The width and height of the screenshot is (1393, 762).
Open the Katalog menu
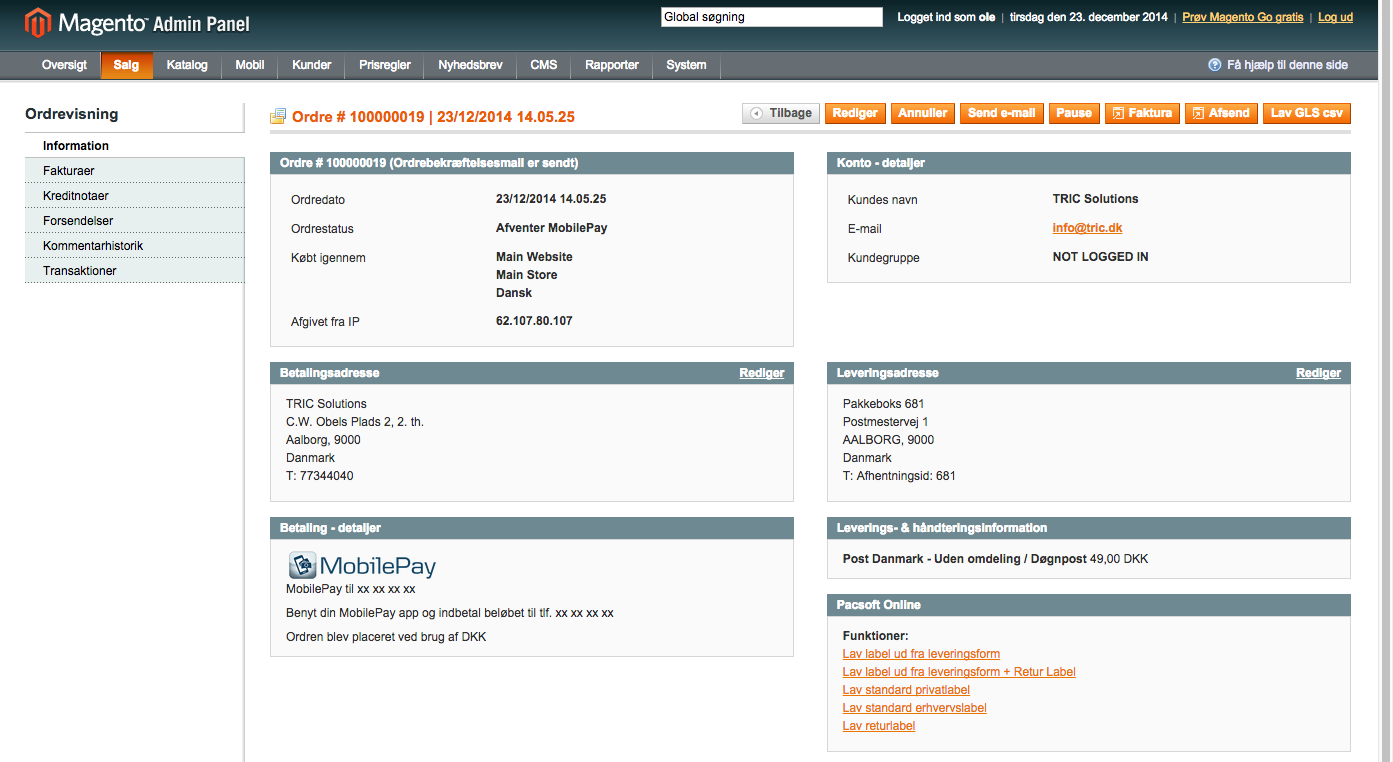tap(187, 65)
